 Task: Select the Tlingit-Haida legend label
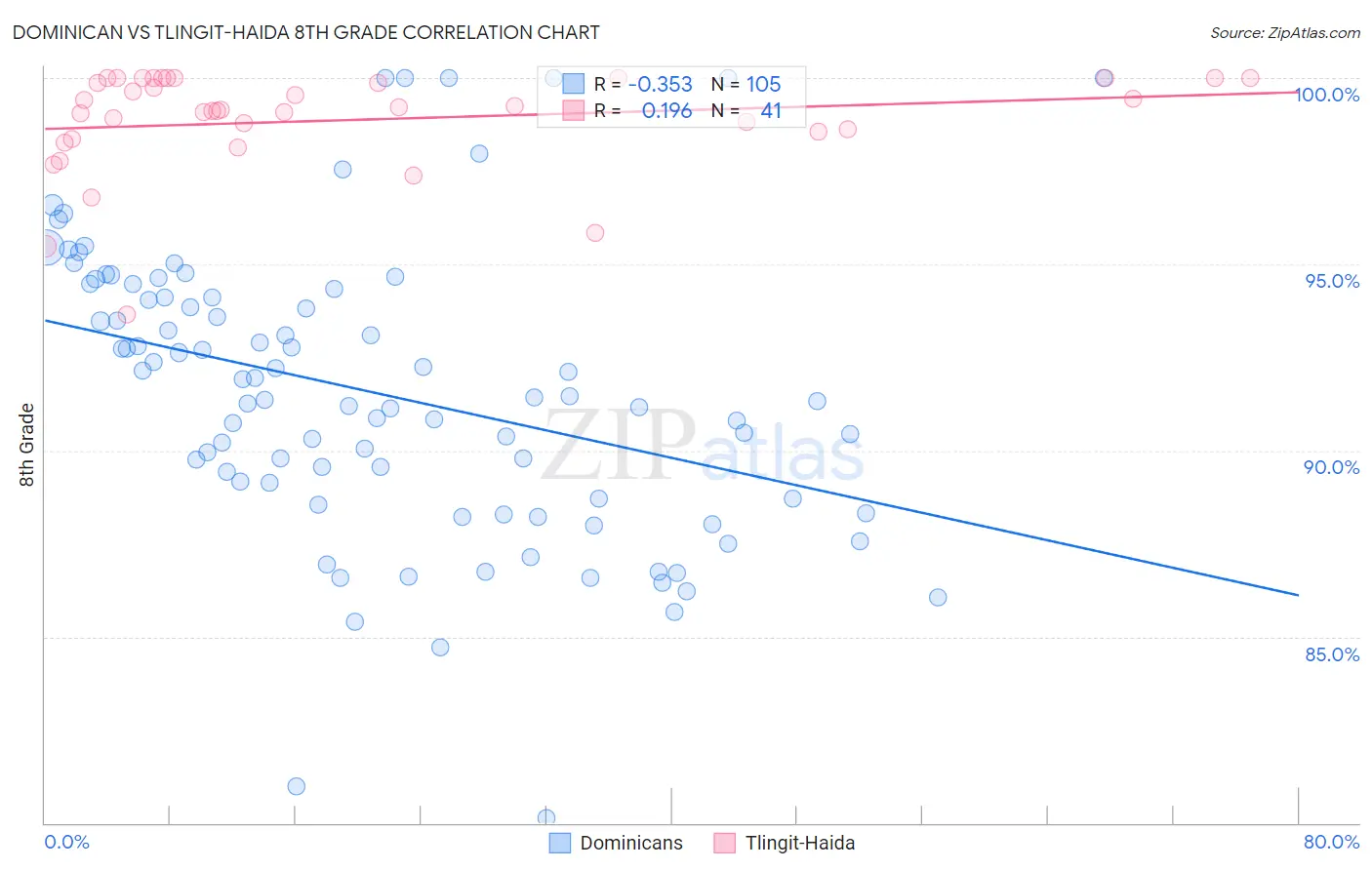point(800,844)
